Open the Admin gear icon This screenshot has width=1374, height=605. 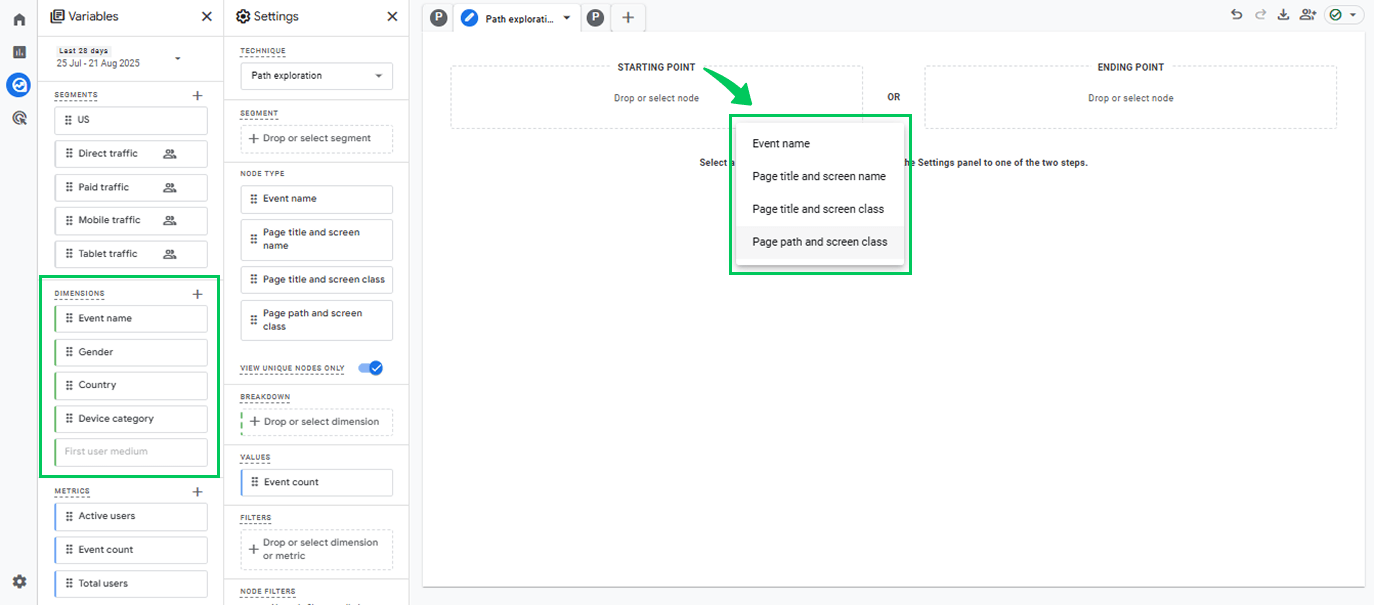19,581
